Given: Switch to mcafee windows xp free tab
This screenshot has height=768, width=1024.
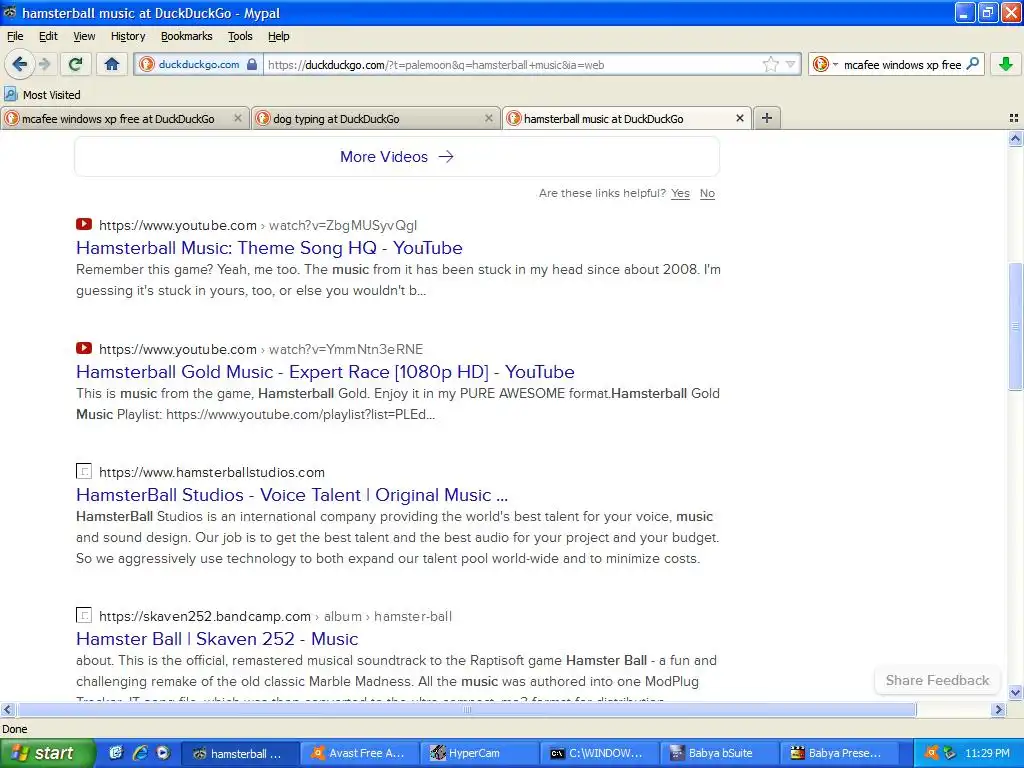Looking at the screenshot, I should click(118, 119).
